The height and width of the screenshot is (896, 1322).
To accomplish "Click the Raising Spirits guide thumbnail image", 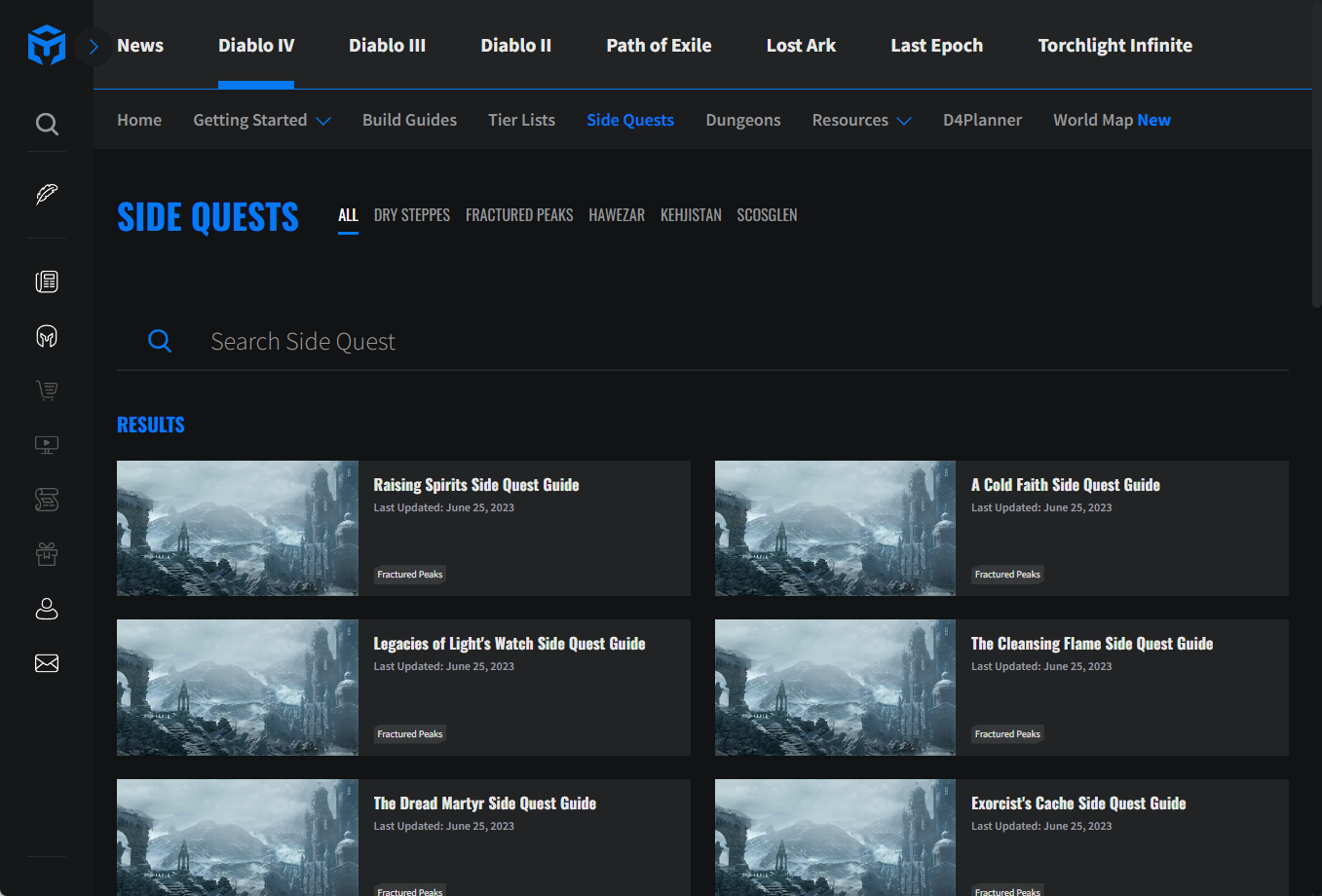I will 238,528.
